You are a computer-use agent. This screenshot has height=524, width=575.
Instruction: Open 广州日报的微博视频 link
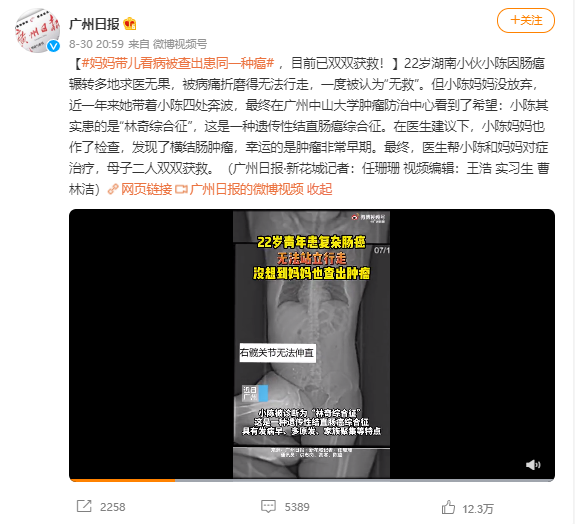[247, 189]
